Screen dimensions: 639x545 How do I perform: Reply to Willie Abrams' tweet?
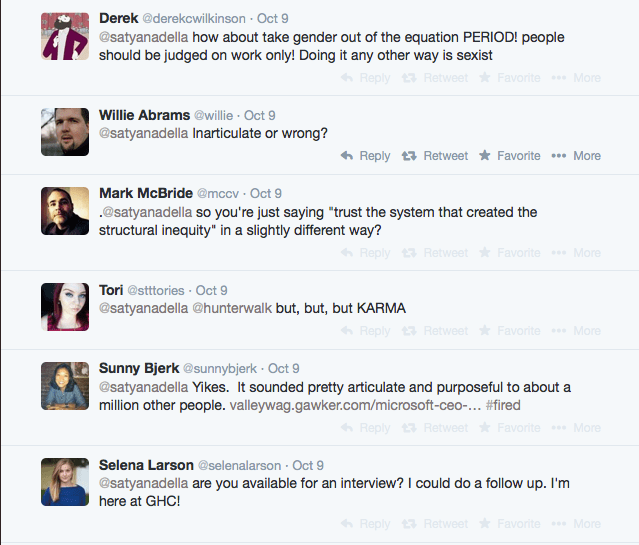(365, 156)
